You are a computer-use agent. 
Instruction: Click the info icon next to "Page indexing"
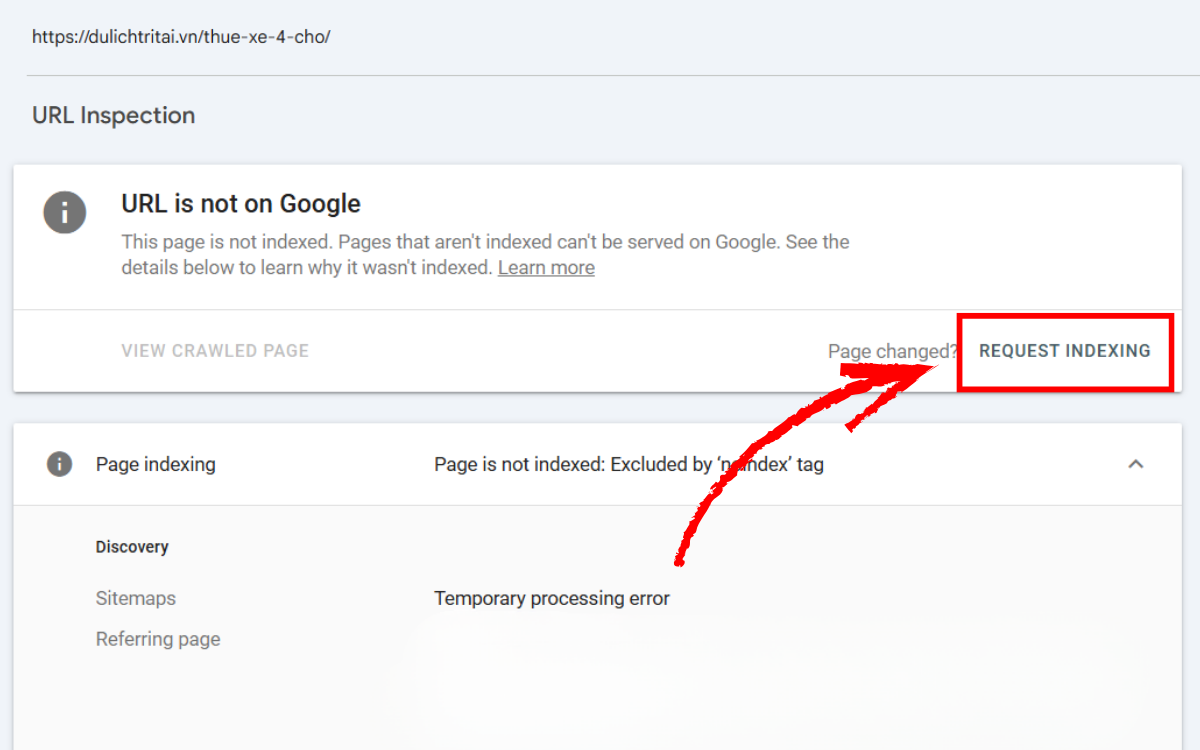tap(59, 464)
